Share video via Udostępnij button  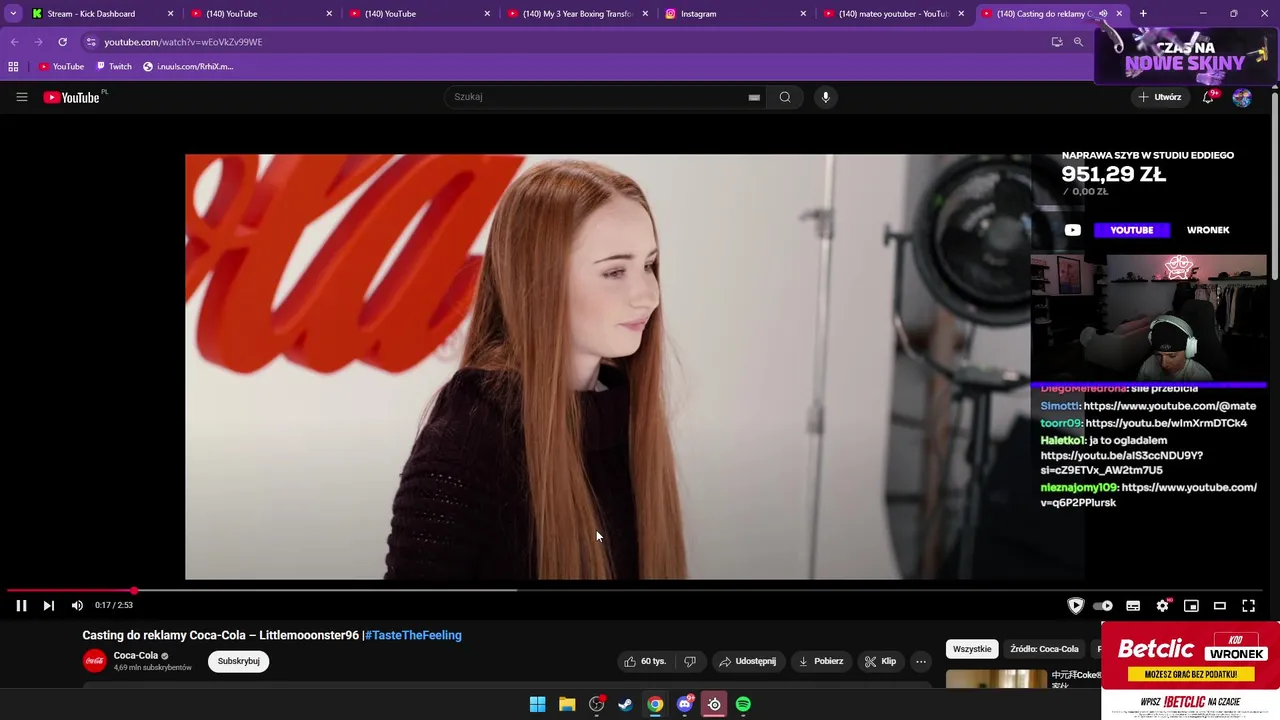[747, 661]
